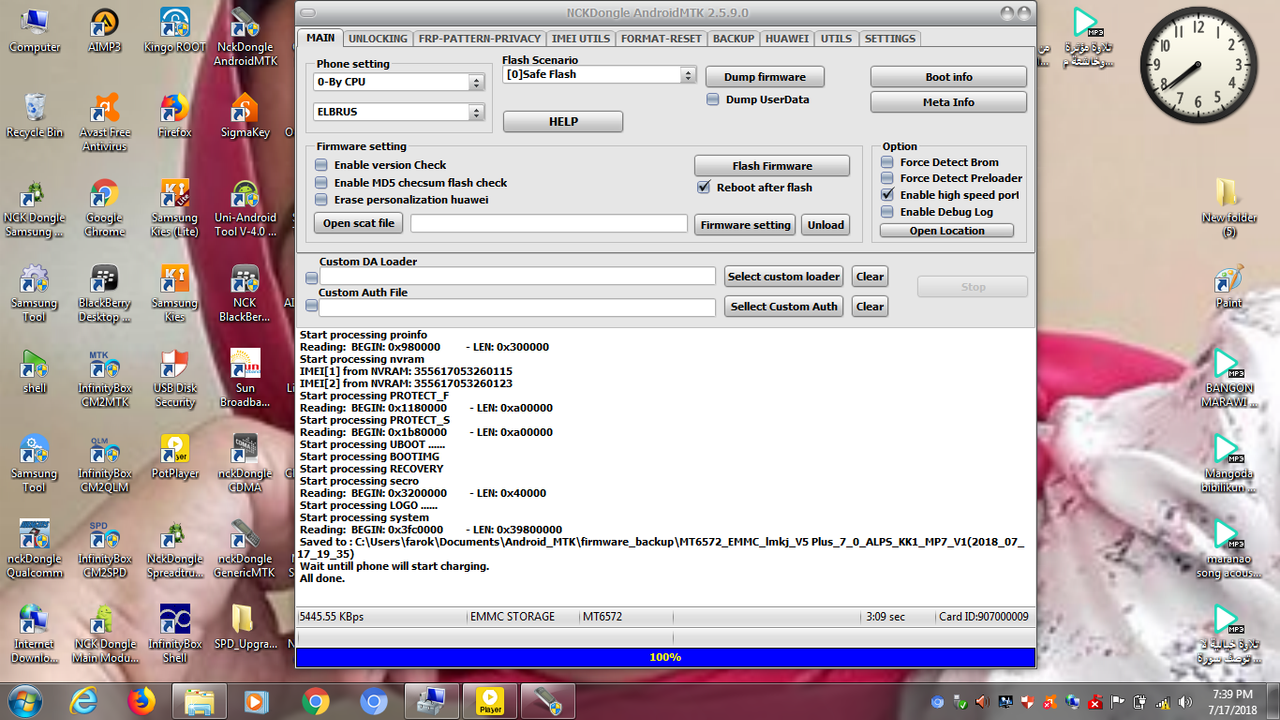This screenshot has height=720, width=1280.
Task: Click the Boot info button
Action: (948, 77)
